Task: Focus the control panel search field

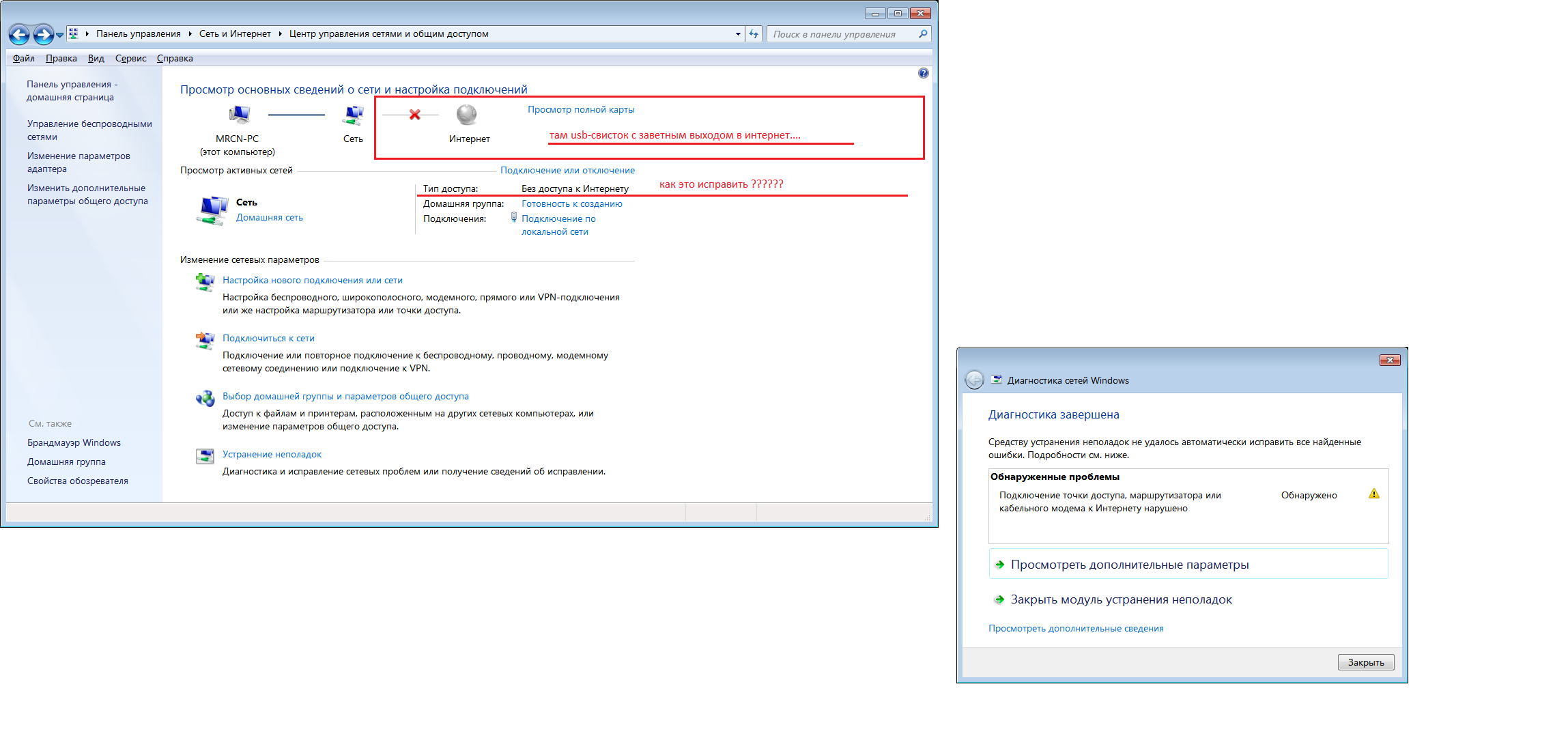Action: coord(843,34)
